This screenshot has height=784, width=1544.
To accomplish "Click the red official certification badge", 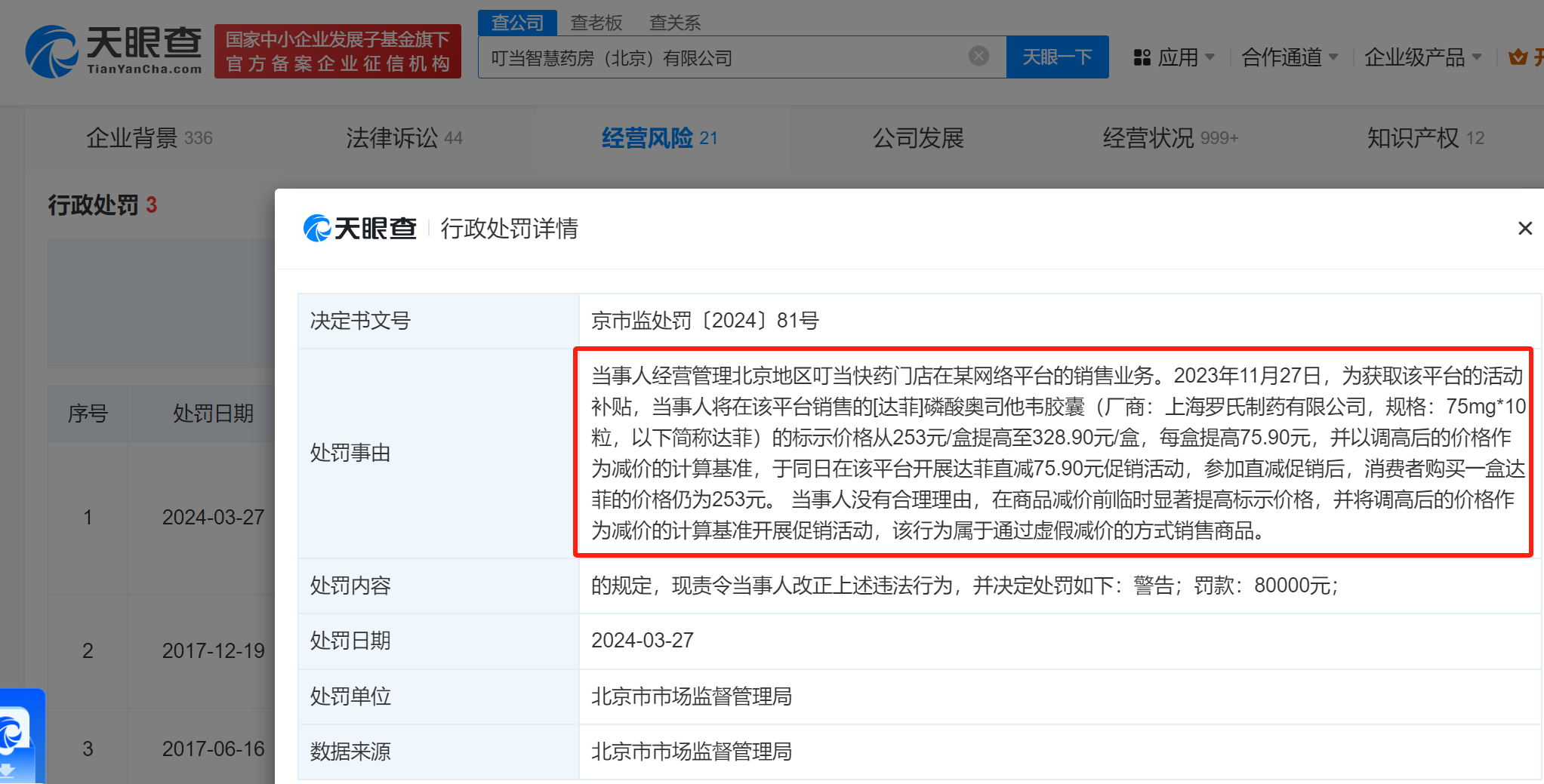I will [337, 51].
